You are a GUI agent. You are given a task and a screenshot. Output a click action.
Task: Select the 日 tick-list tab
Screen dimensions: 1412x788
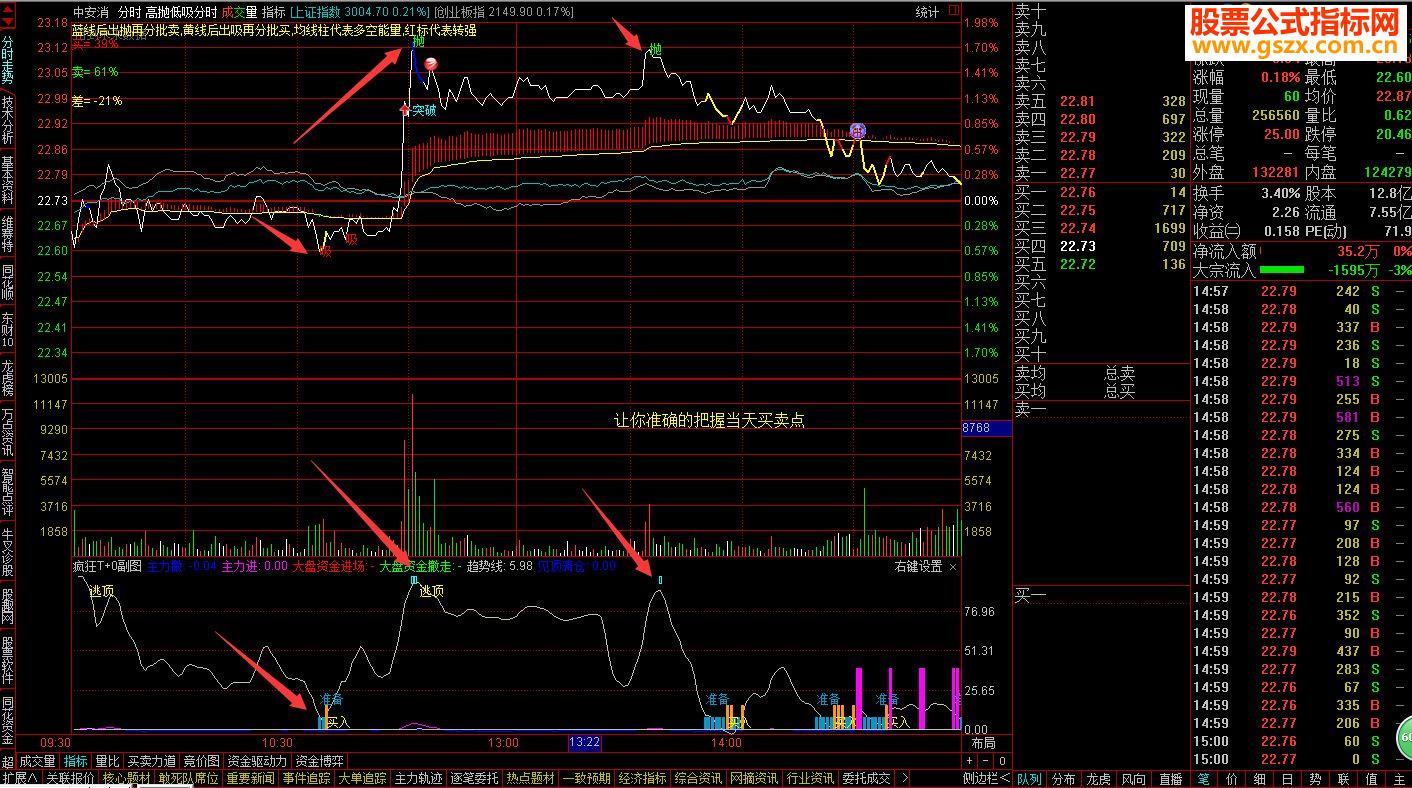(x=1287, y=779)
